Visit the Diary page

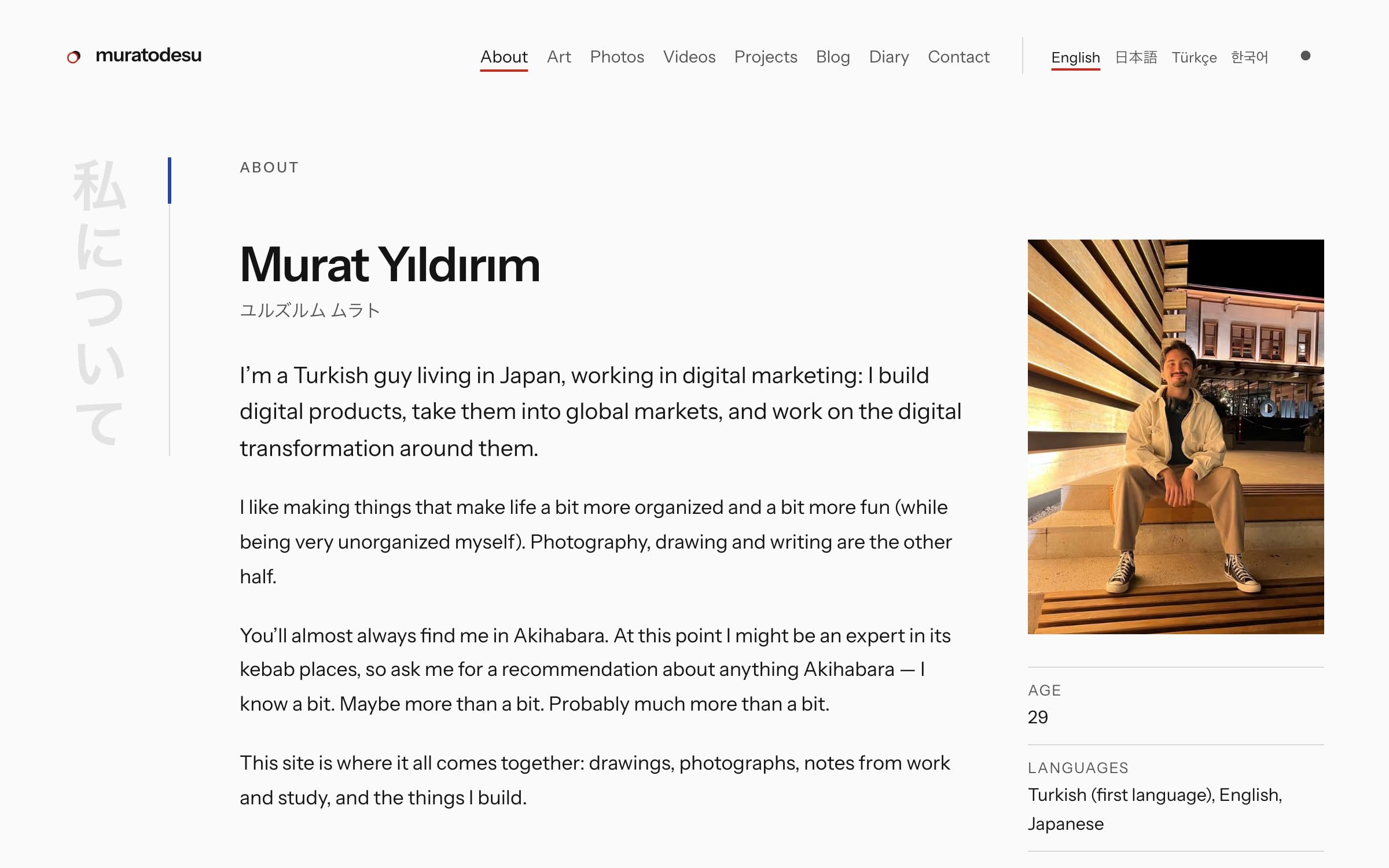coord(889,57)
